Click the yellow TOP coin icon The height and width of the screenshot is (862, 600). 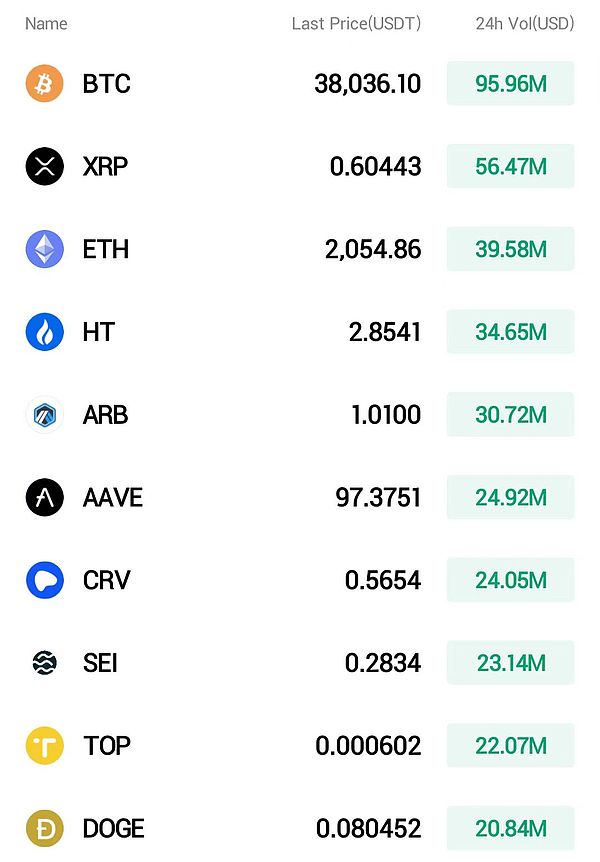(x=44, y=745)
